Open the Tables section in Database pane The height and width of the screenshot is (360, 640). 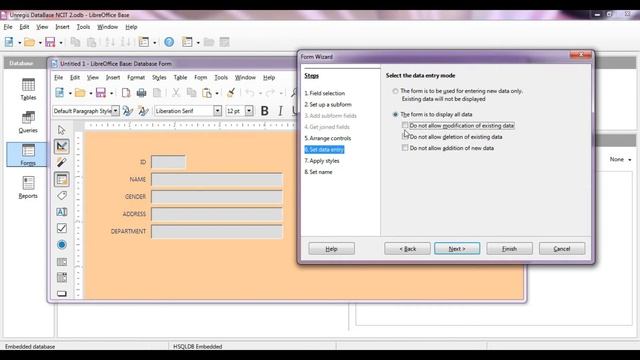(x=28, y=89)
